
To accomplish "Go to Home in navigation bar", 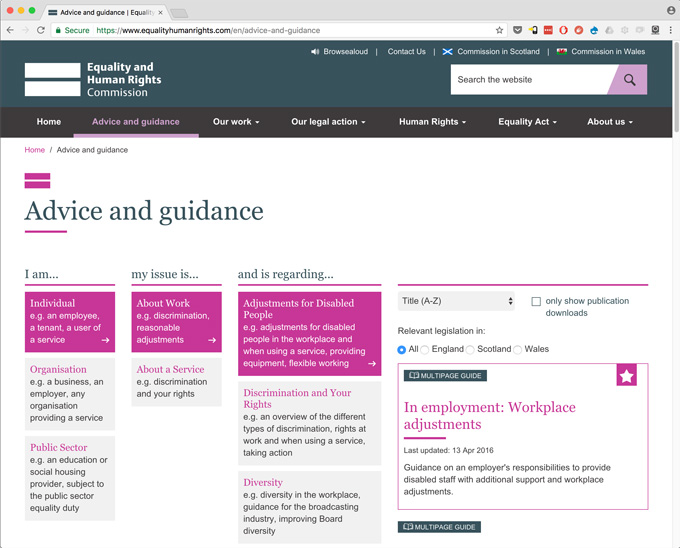I will (49, 122).
